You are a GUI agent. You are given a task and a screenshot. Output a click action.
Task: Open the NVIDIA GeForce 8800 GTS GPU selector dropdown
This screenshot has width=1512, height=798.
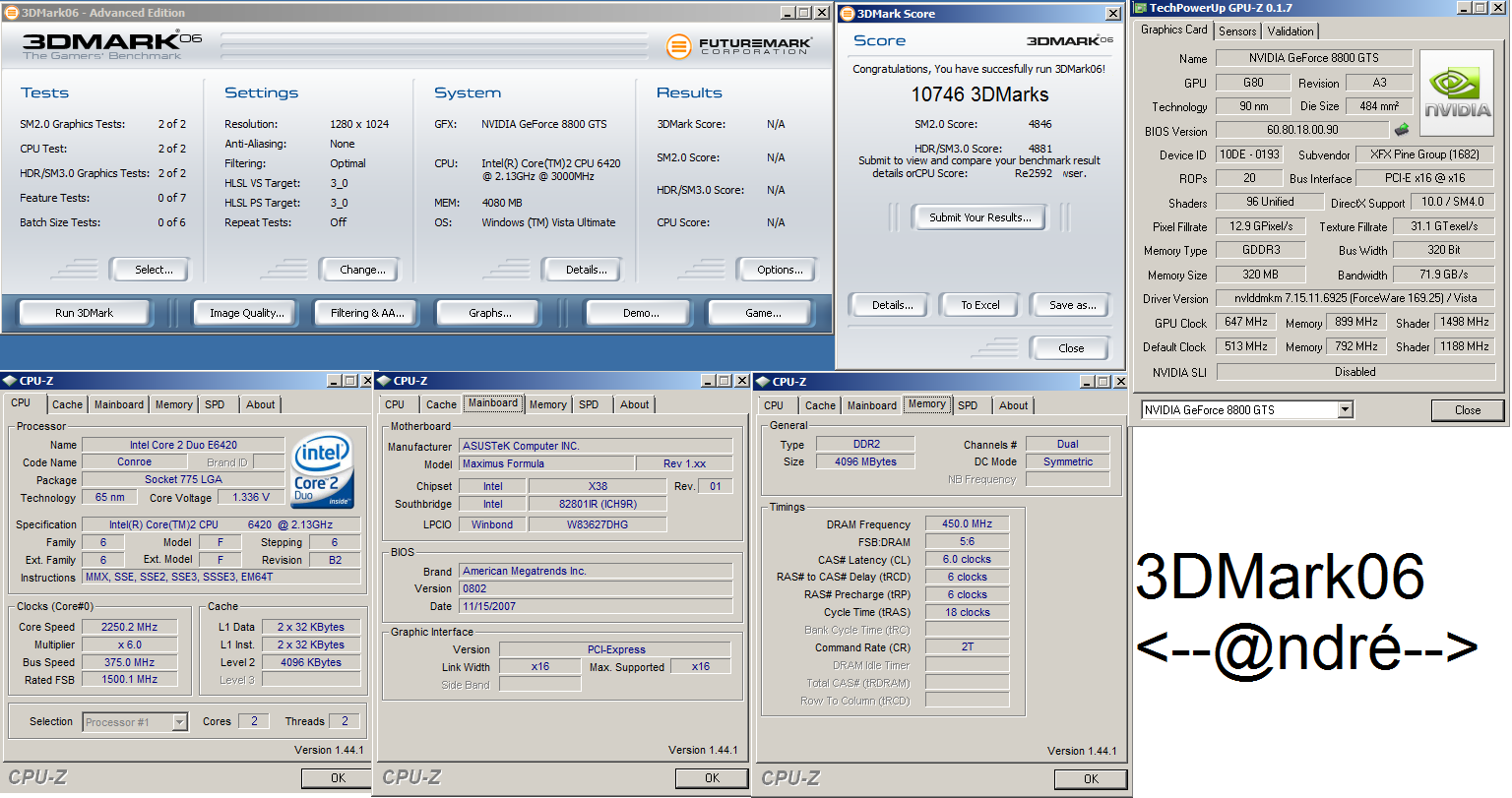coord(1345,410)
